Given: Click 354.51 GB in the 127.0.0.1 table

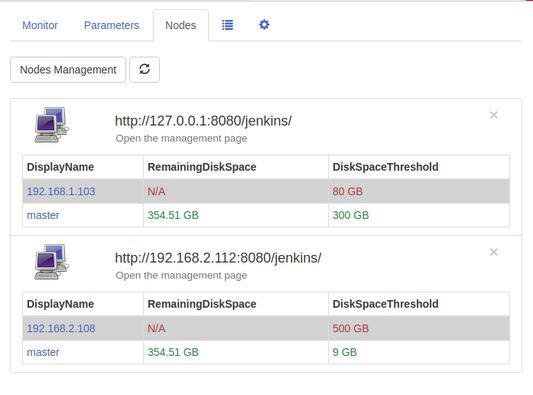Looking at the screenshot, I should (173, 215).
